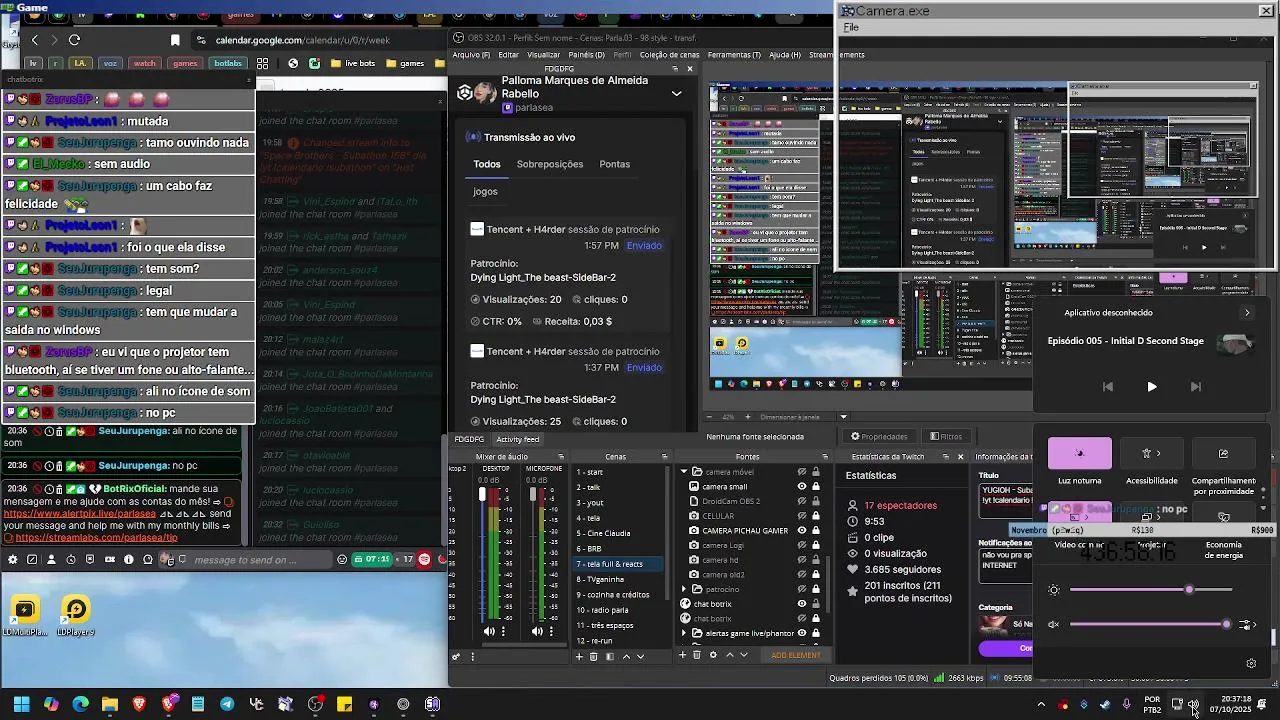Show the camera Logi source

coord(801,545)
